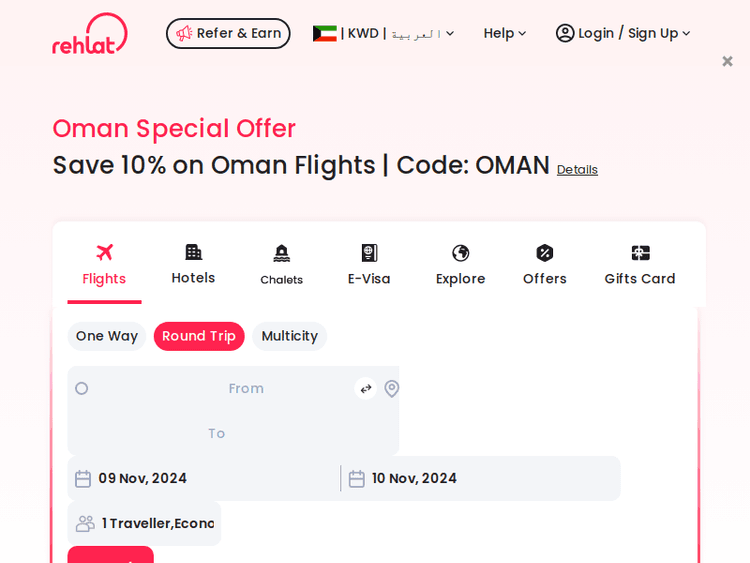Open Login / Sign Up dropdown
750x563 pixels.
(623, 34)
